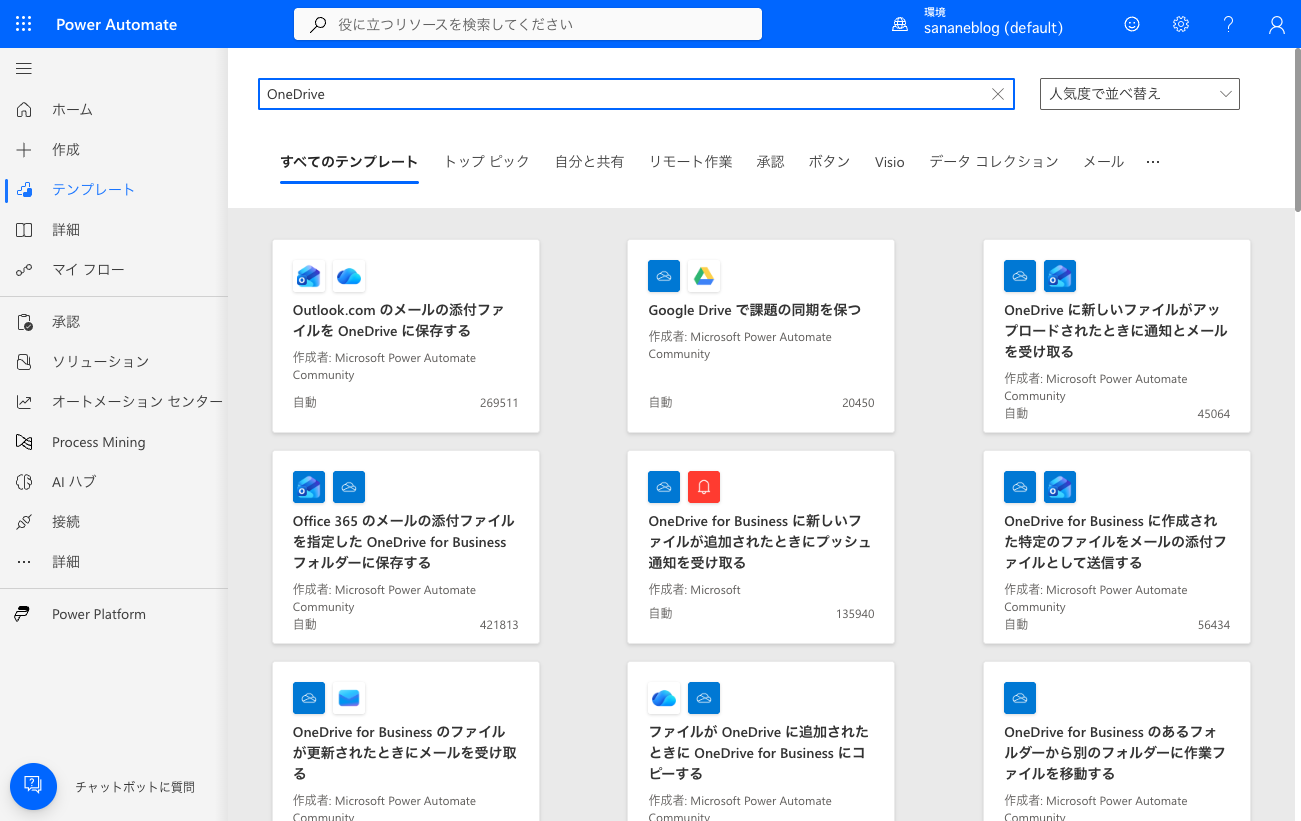
Task: Switch to All templates tab
Action: coord(349,161)
